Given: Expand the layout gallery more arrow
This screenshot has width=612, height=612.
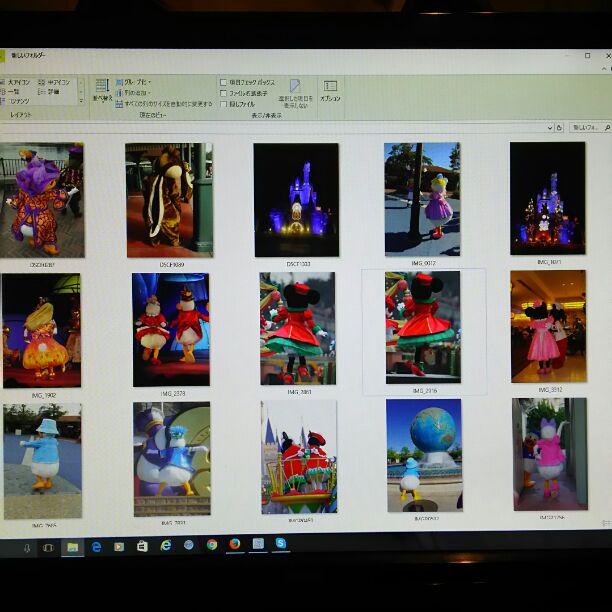Looking at the screenshot, I should coord(81,101).
